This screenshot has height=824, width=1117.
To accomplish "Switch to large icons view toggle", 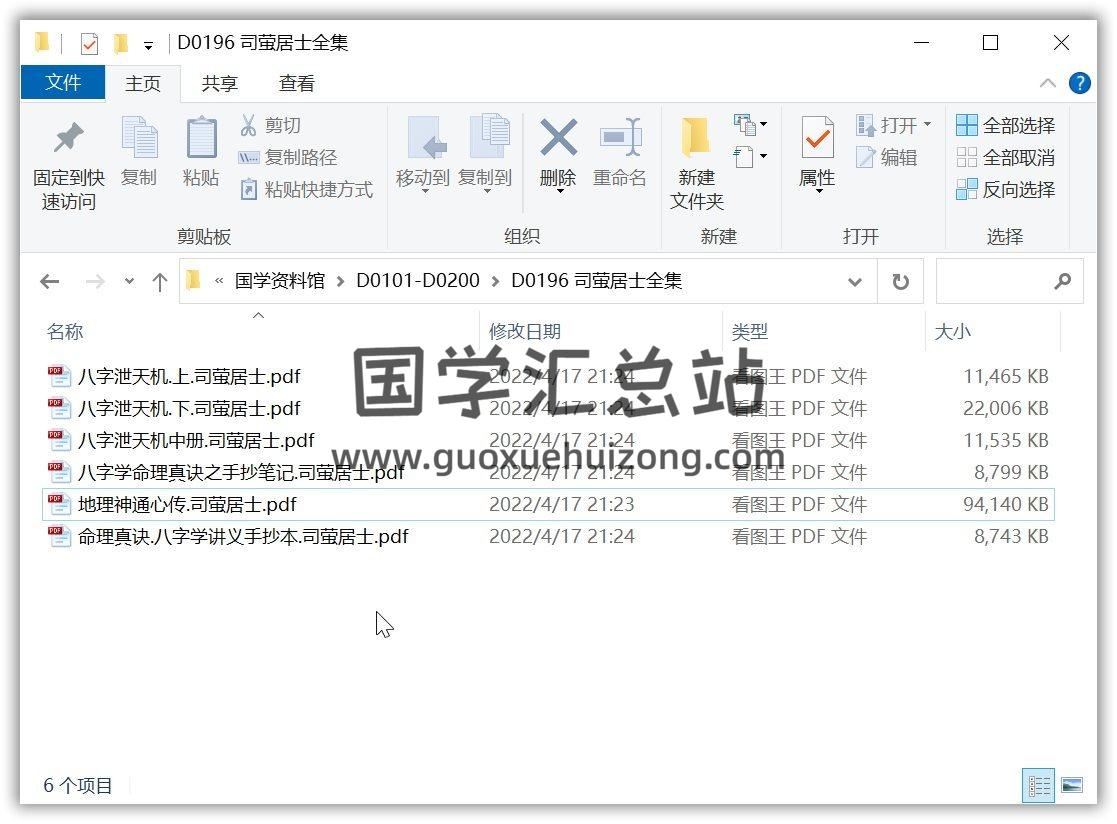I will click(x=1071, y=786).
